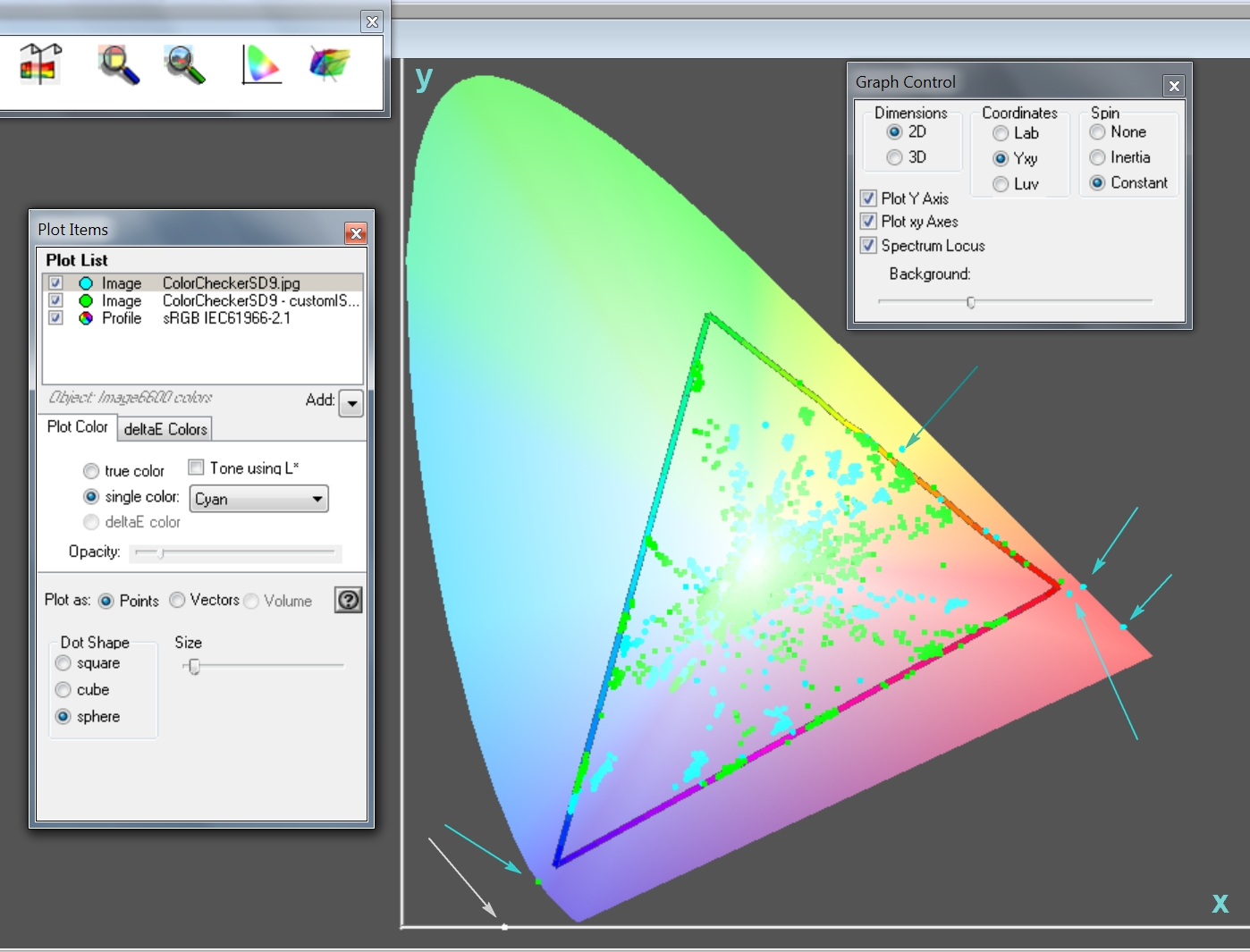
Task: Open the Add dropdown arrow in Plot Items
Action: (x=351, y=403)
